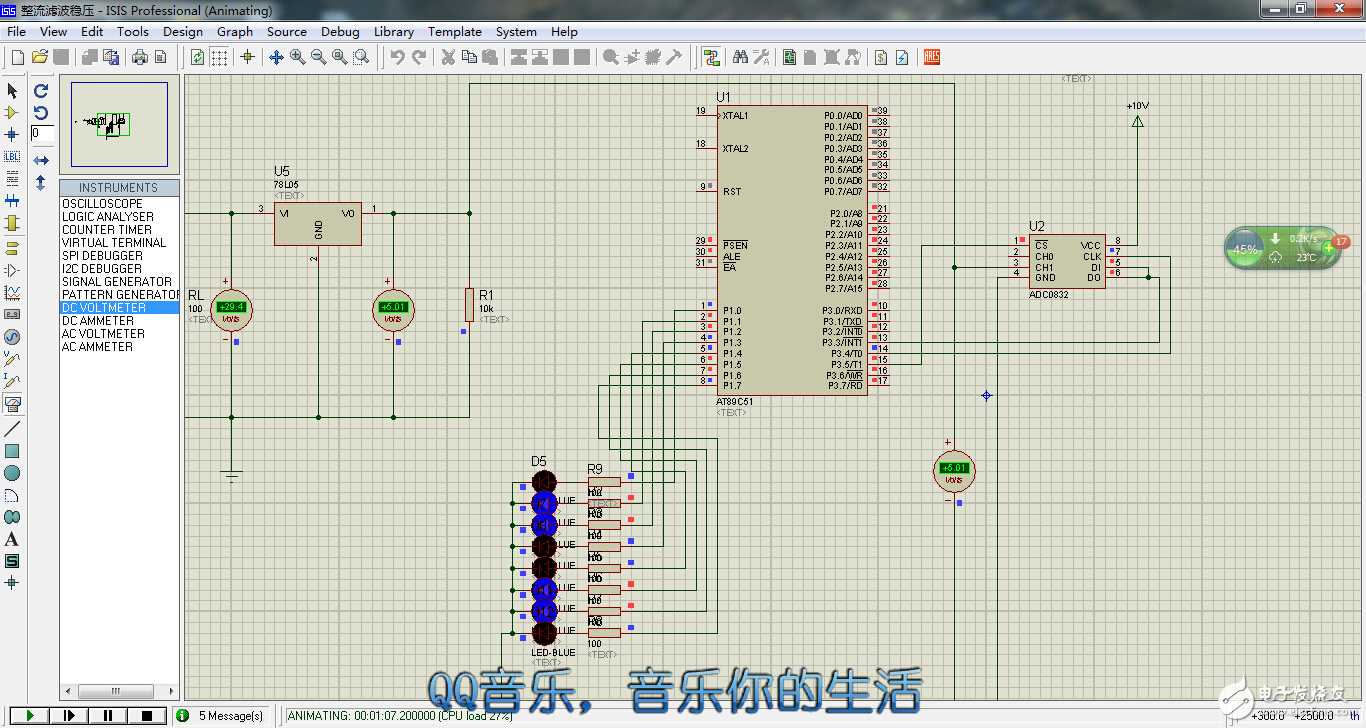The height and width of the screenshot is (728, 1366).
Task: Toggle the grid dots display
Action: tap(219, 57)
